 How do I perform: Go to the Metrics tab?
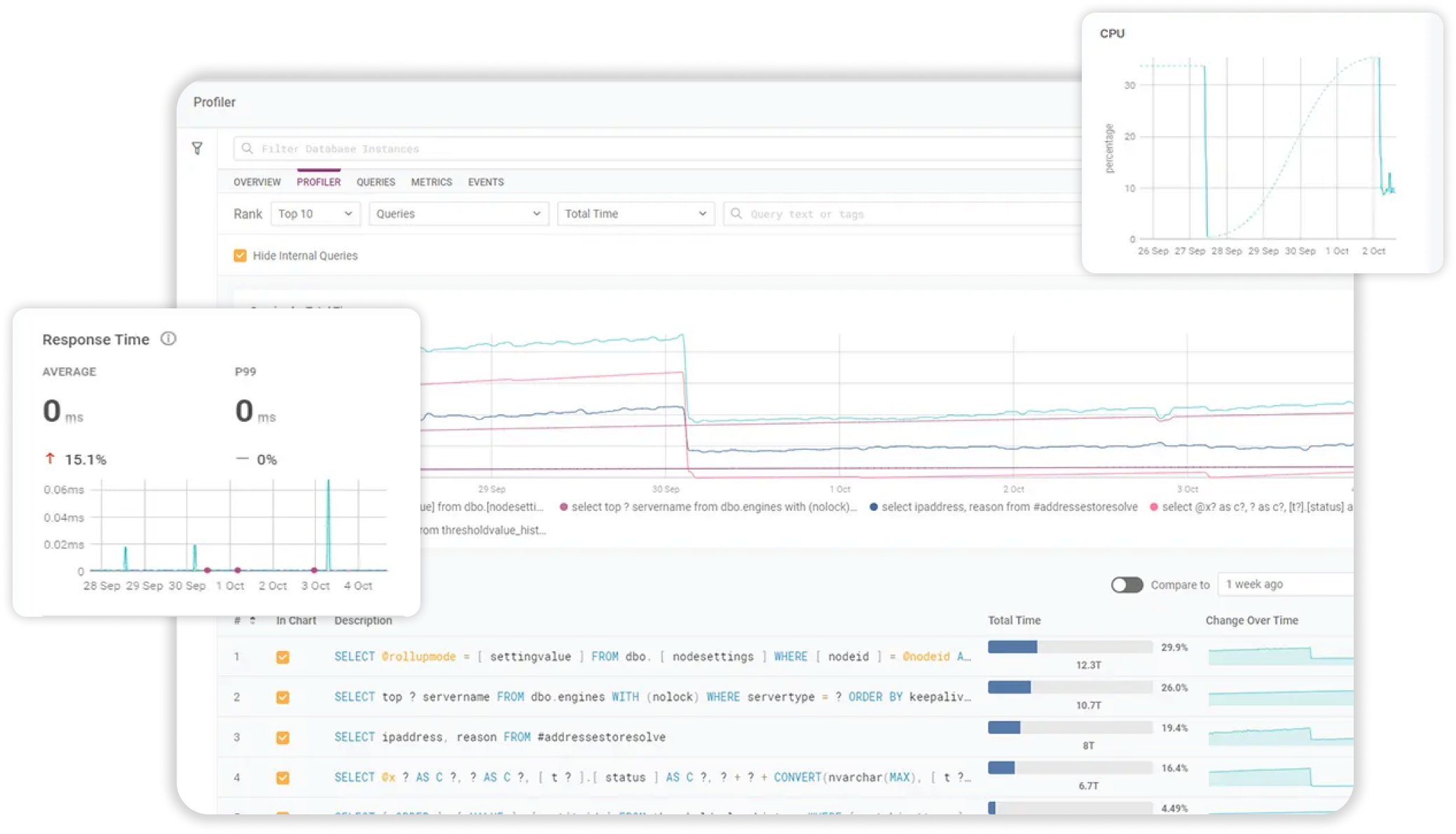coord(432,182)
